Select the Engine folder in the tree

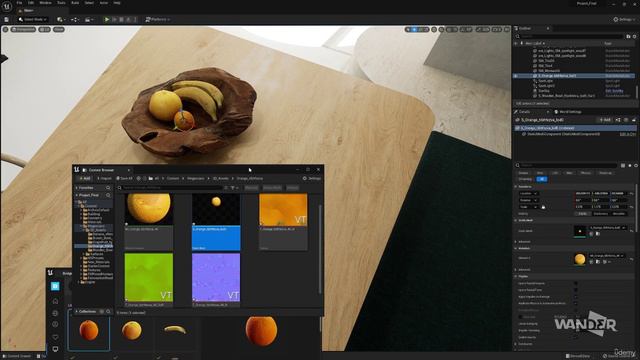tap(88, 282)
